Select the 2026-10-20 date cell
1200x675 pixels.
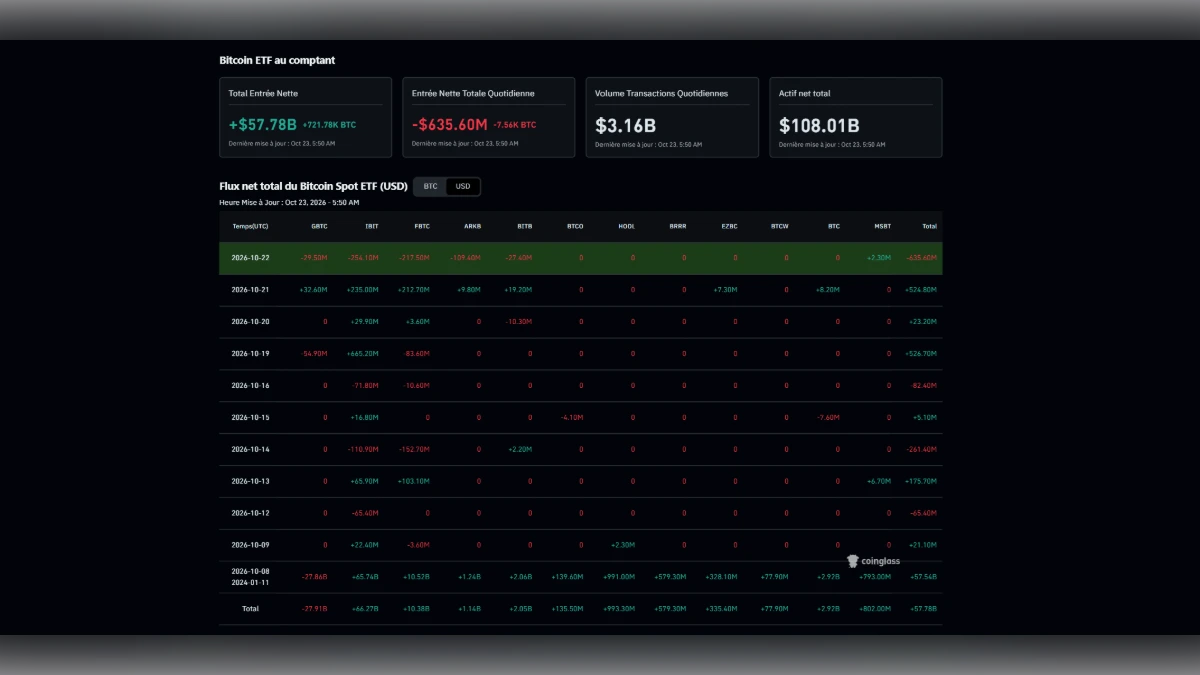(x=250, y=322)
